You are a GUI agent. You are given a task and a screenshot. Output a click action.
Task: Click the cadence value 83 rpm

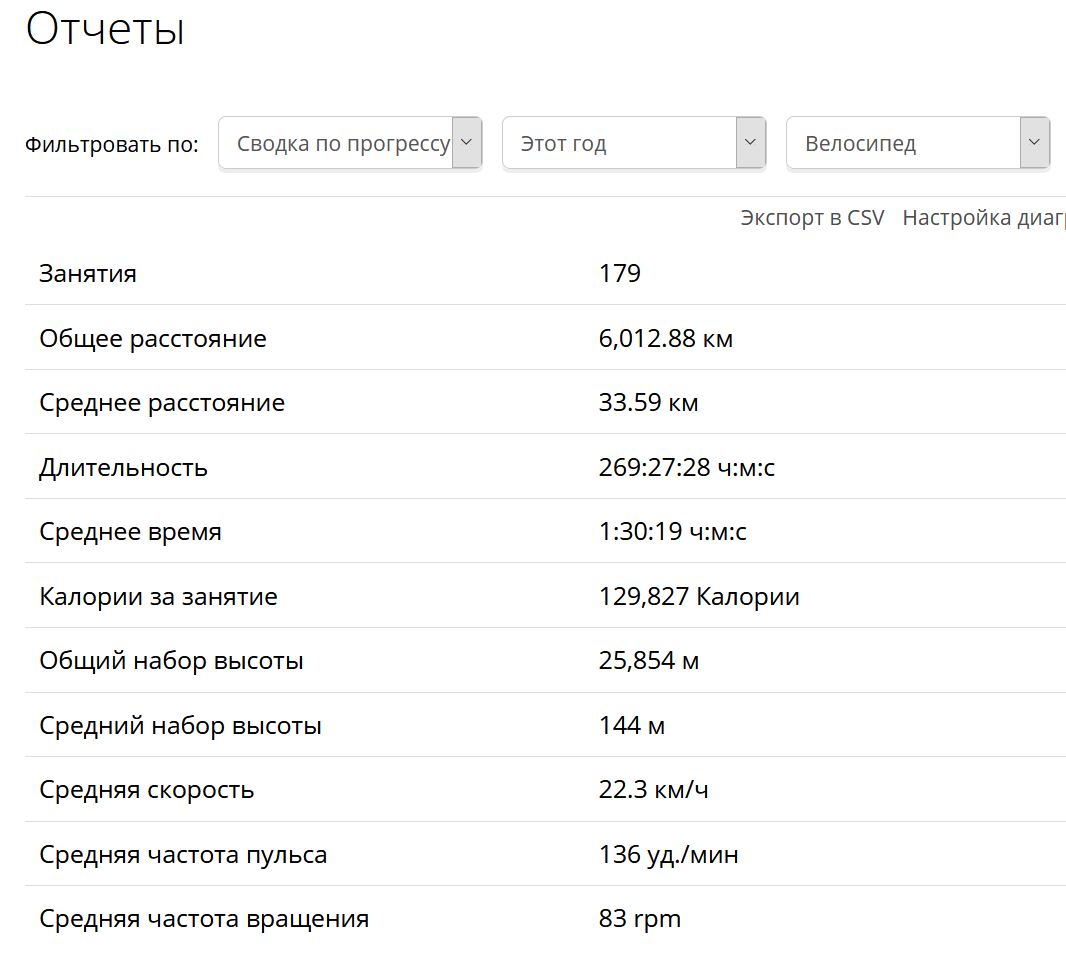pyautogui.click(x=640, y=919)
